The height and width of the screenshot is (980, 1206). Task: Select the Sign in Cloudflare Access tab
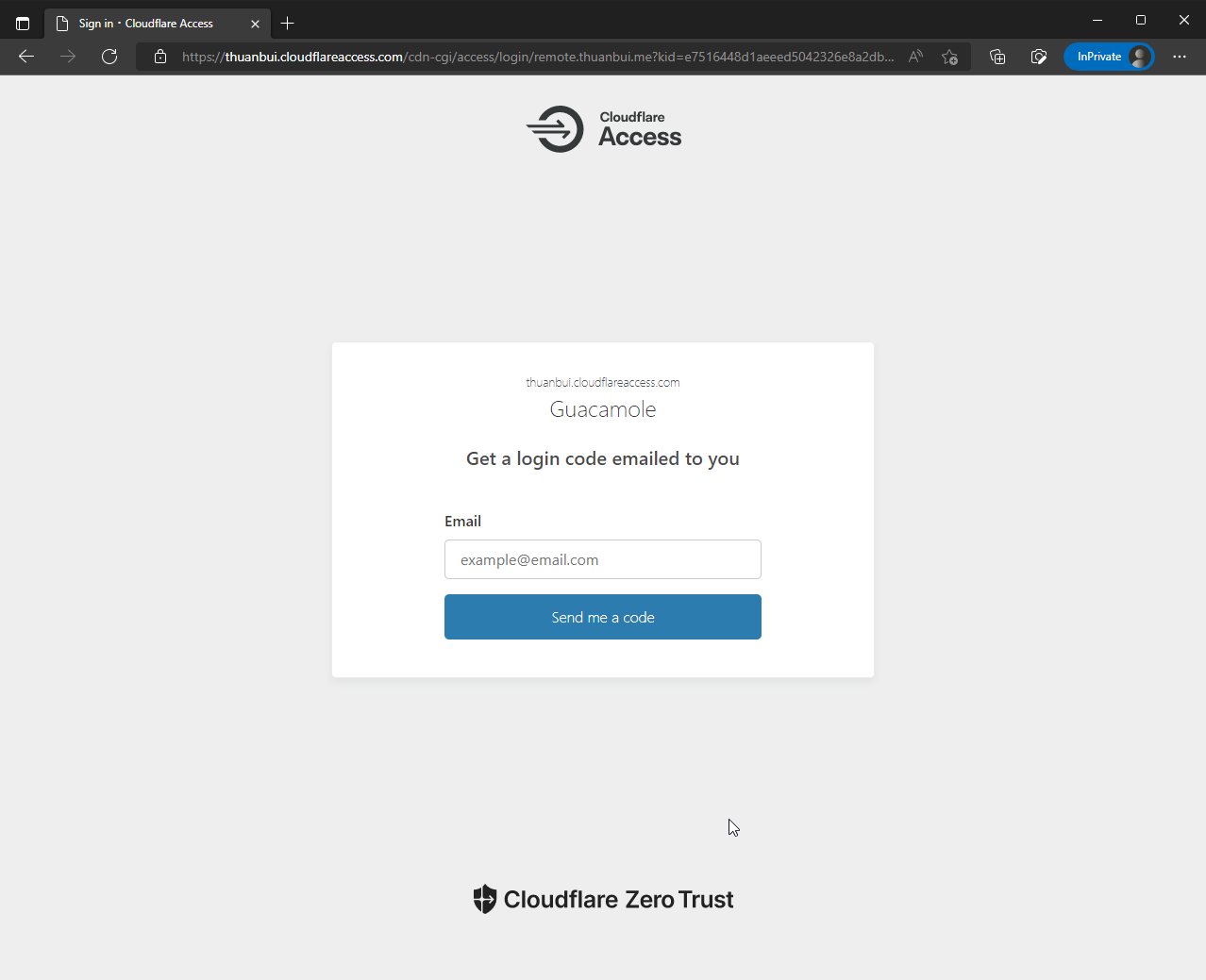[x=146, y=24]
